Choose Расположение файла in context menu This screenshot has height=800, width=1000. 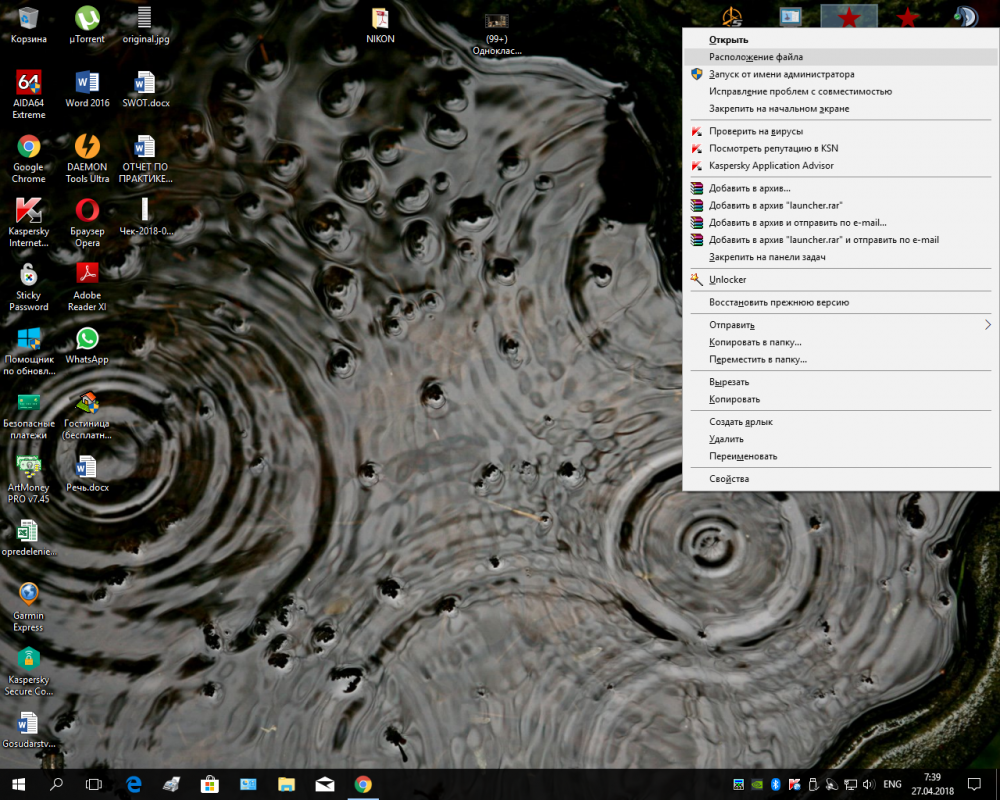pos(756,57)
